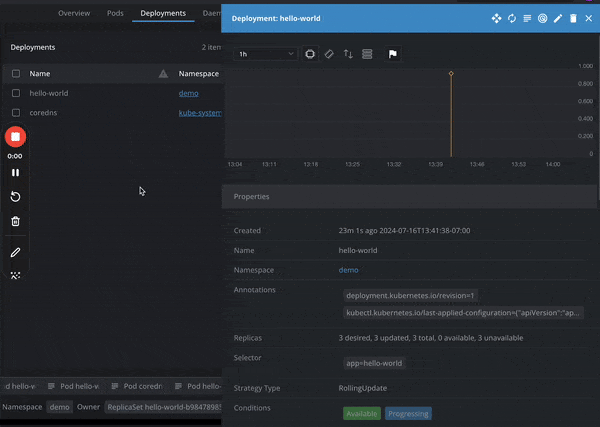Open the demo namespace link in properties

[348, 270]
